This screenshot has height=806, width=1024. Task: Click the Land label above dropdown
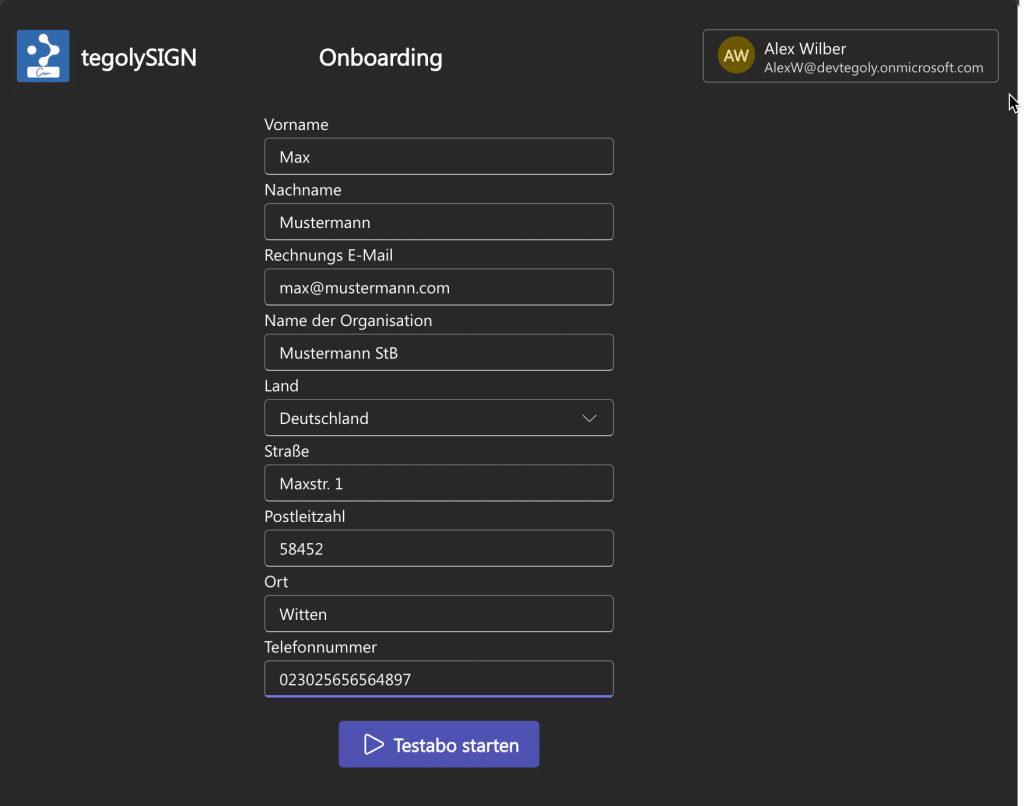[281, 386]
